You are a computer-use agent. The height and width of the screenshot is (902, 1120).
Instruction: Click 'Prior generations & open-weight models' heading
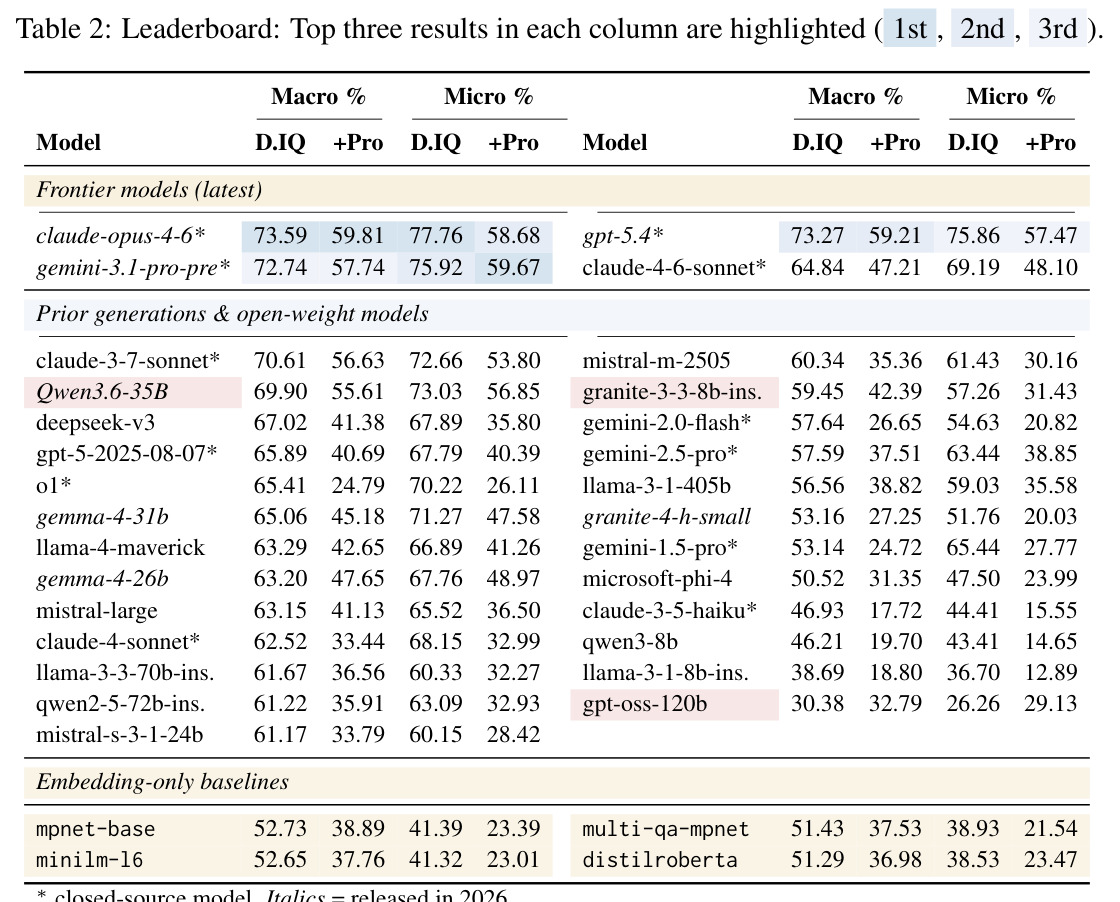[232, 314]
